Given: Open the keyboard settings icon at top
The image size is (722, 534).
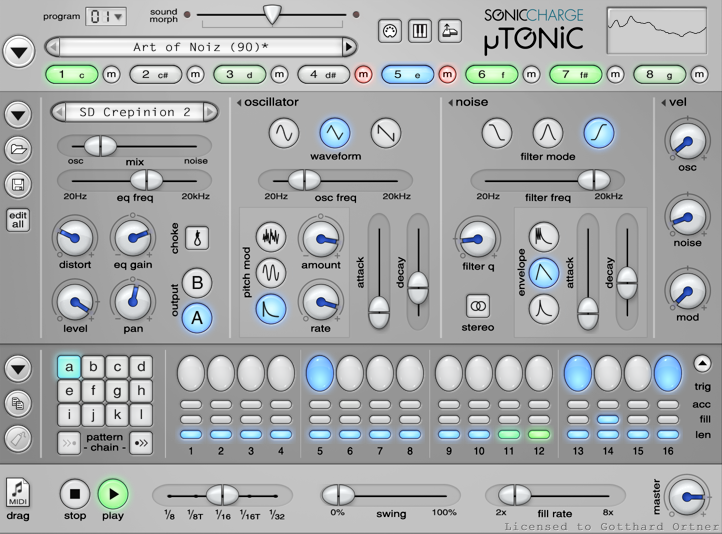Looking at the screenshot, I should (420, 31).
